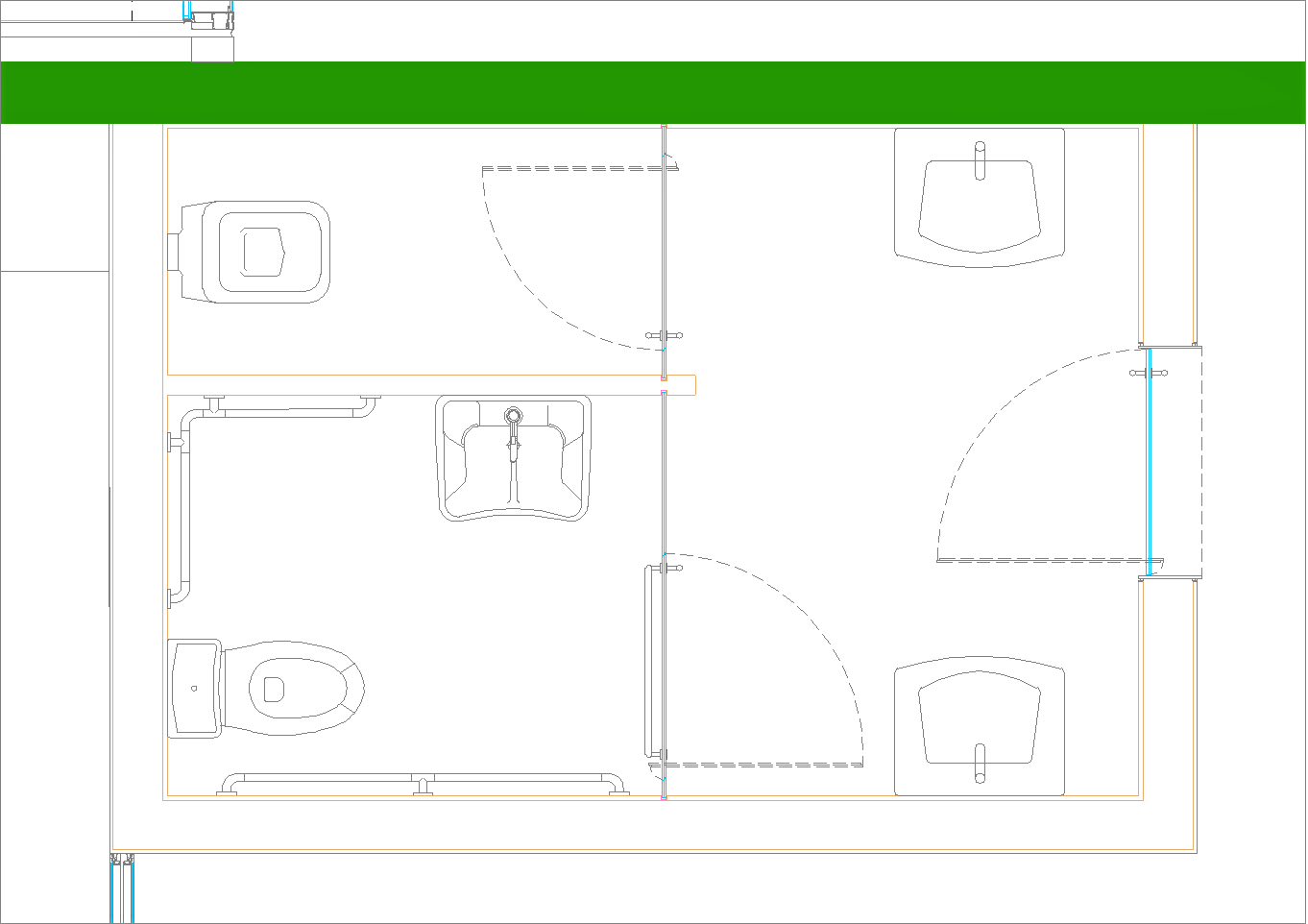Click the faucet on the upper right washbasin
The height and width of the screenshot is (924, 1308).
tap(980, 160)
